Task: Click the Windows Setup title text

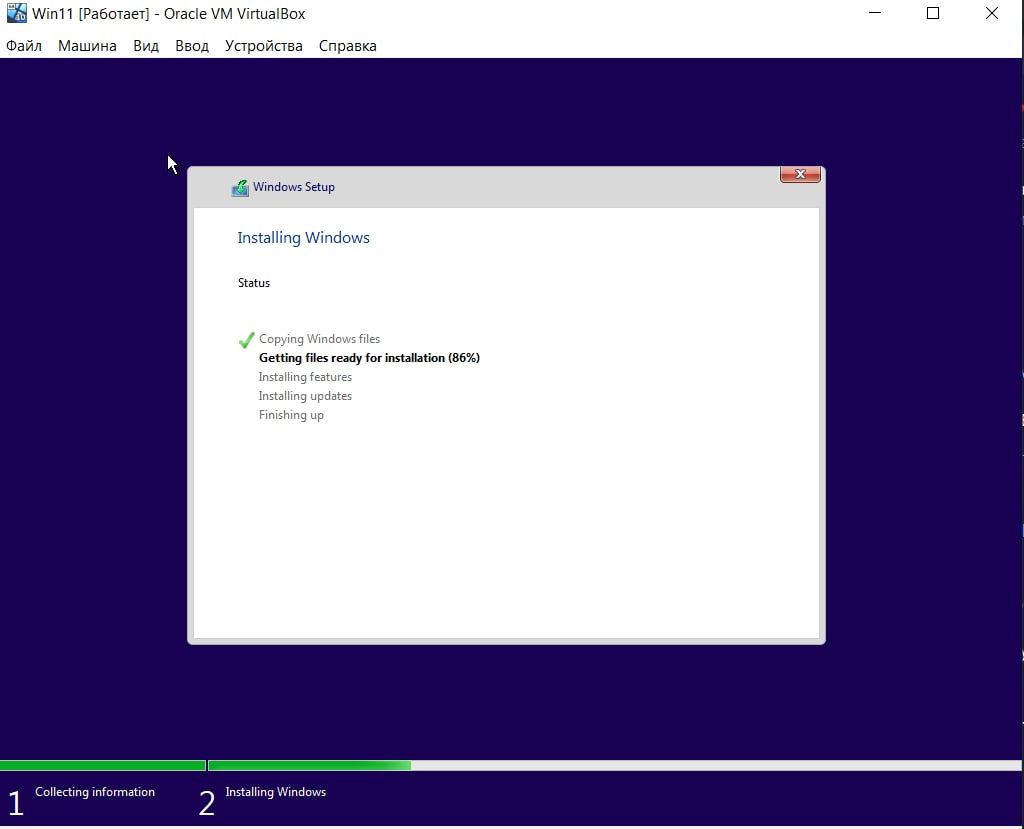Action: tap(294, 187)
